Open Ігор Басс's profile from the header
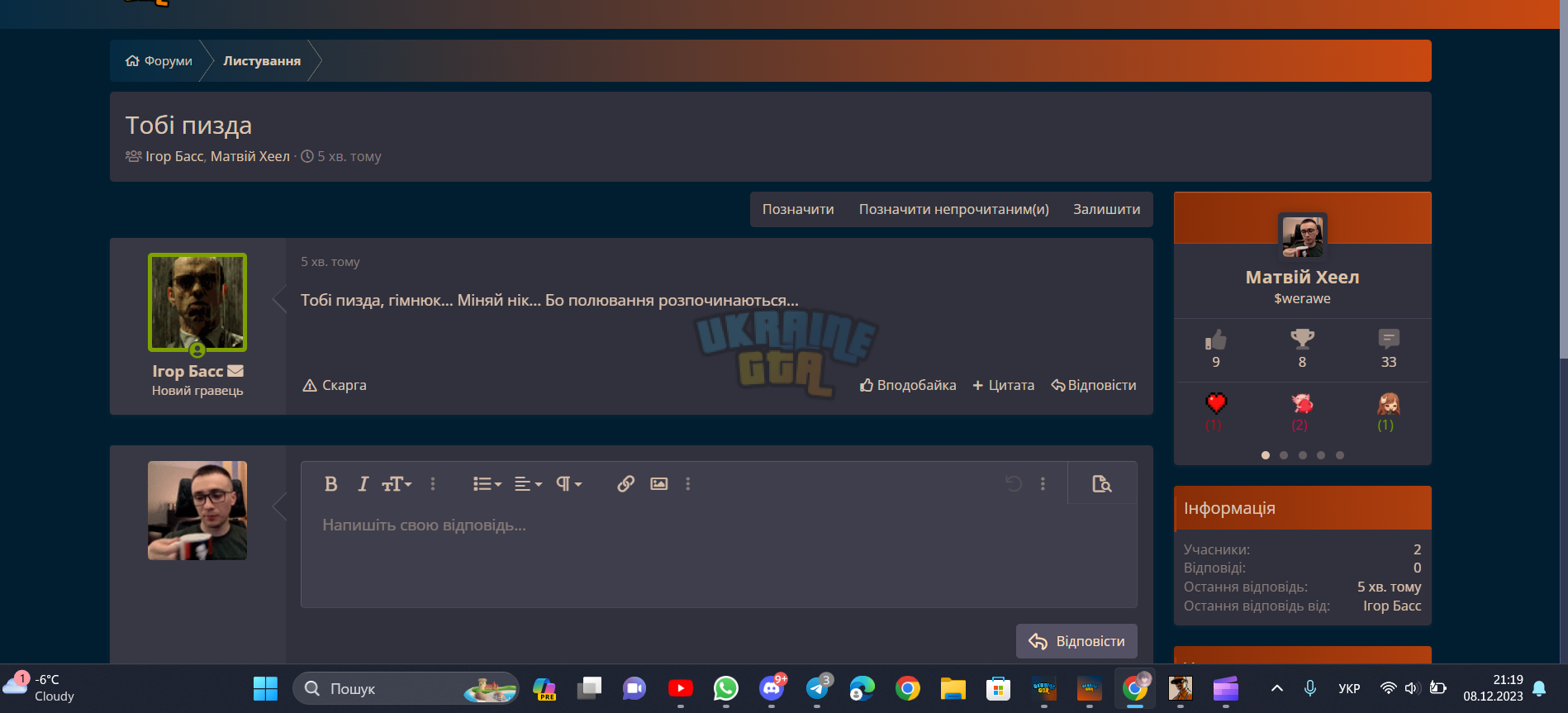 click(174, 156)
